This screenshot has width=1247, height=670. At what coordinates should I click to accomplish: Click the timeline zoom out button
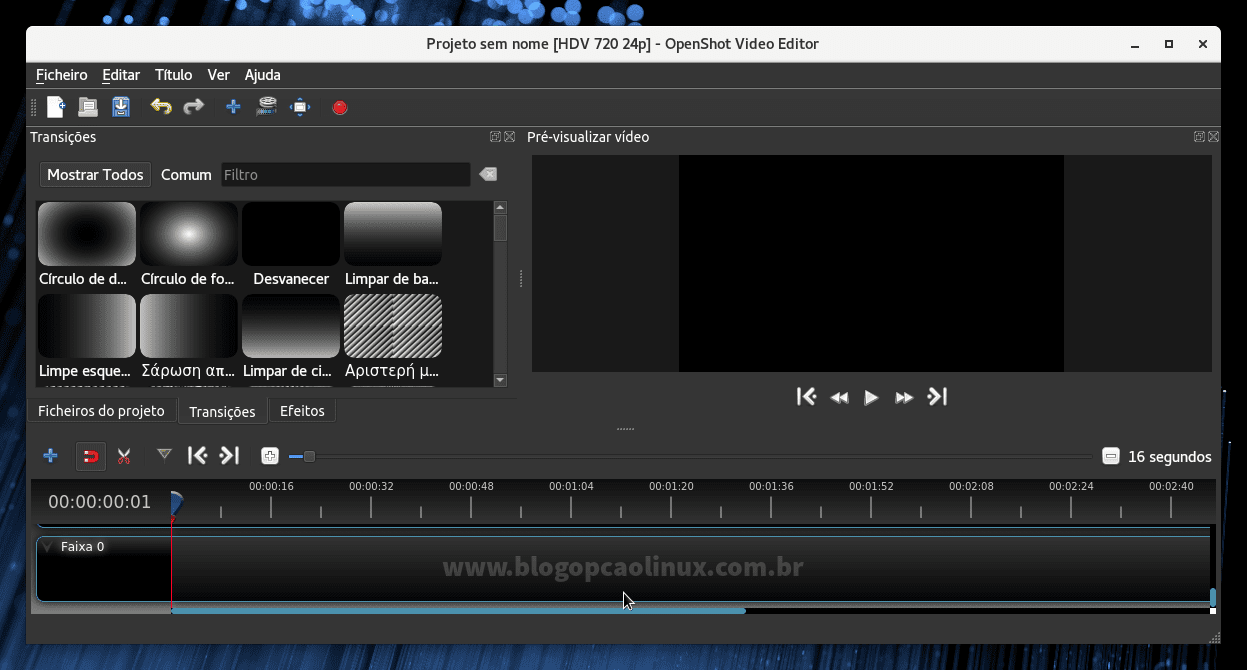[x=1110, y=456]
